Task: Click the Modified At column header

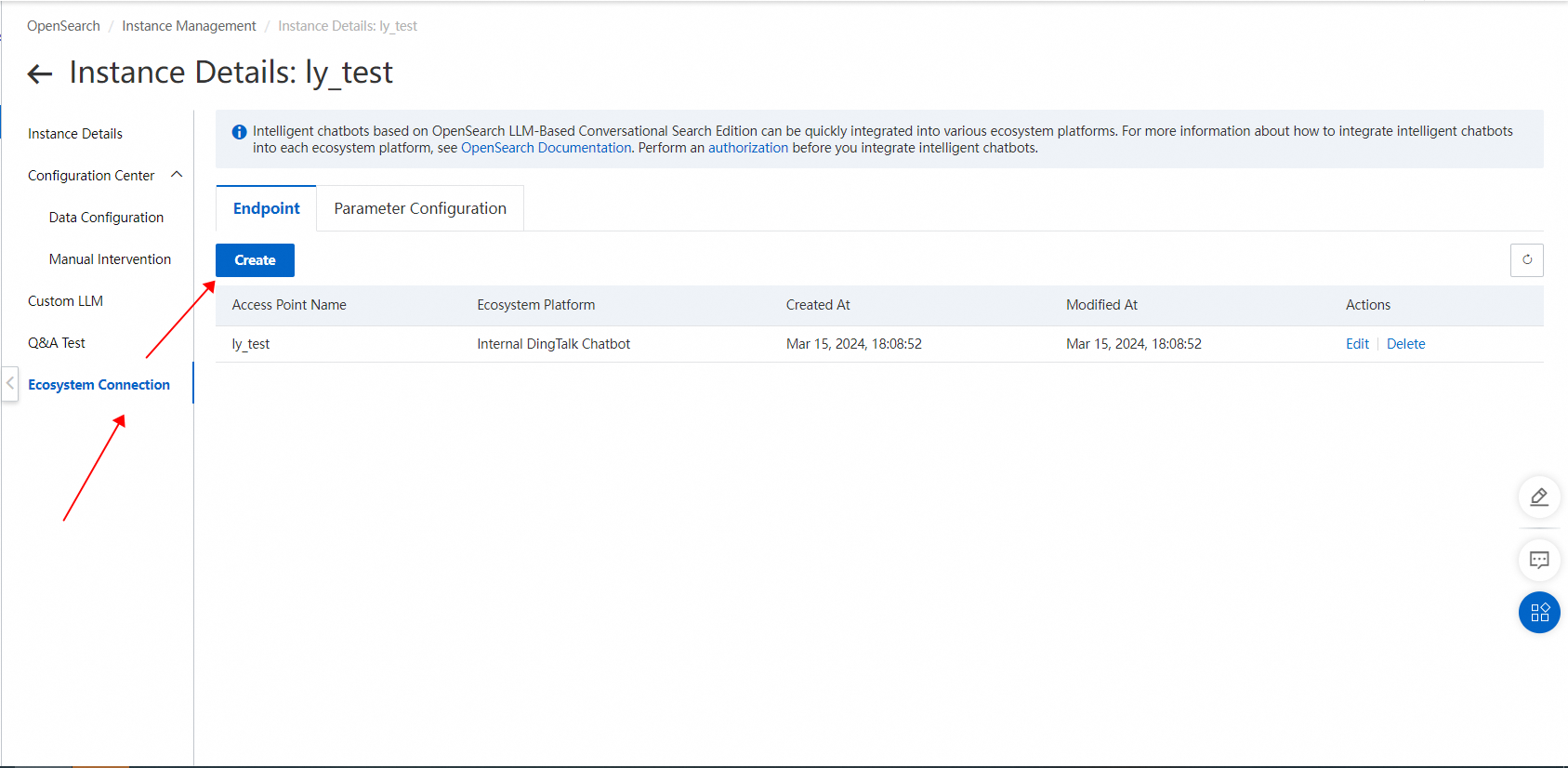Action: (x=1101, y=305)
